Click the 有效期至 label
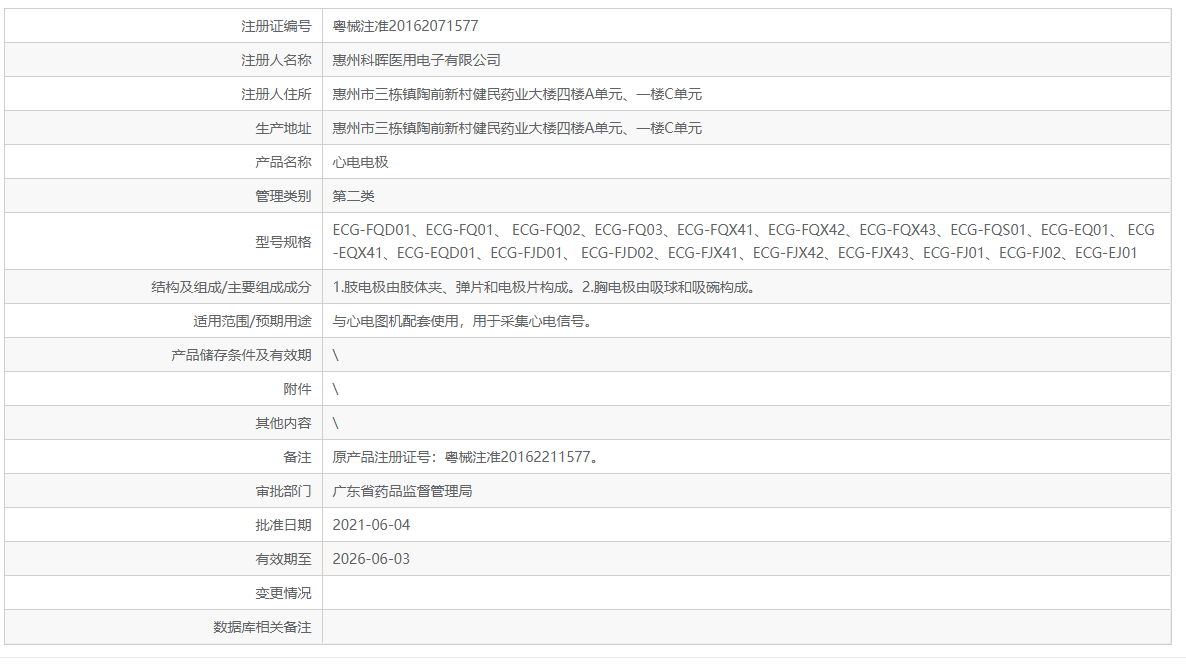 pyautogui.click(x=283, y=559)
